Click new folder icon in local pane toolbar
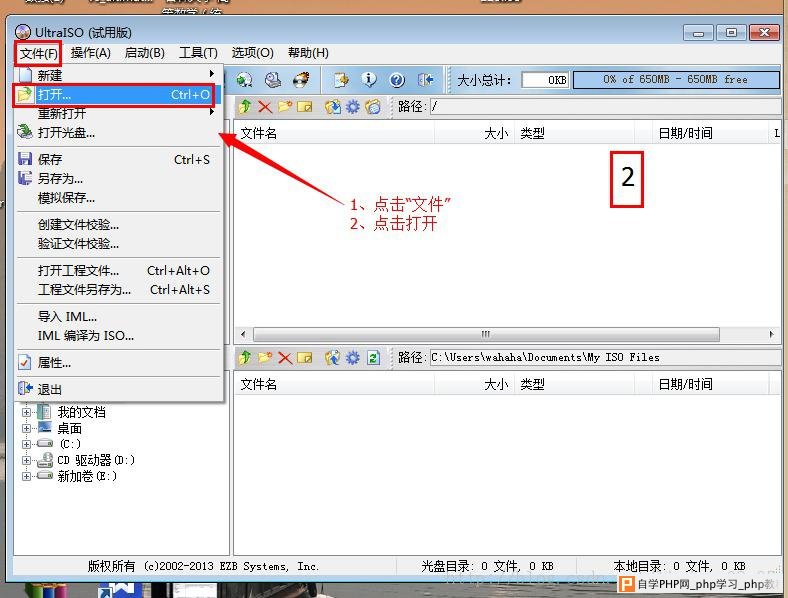 coord(265,358)
